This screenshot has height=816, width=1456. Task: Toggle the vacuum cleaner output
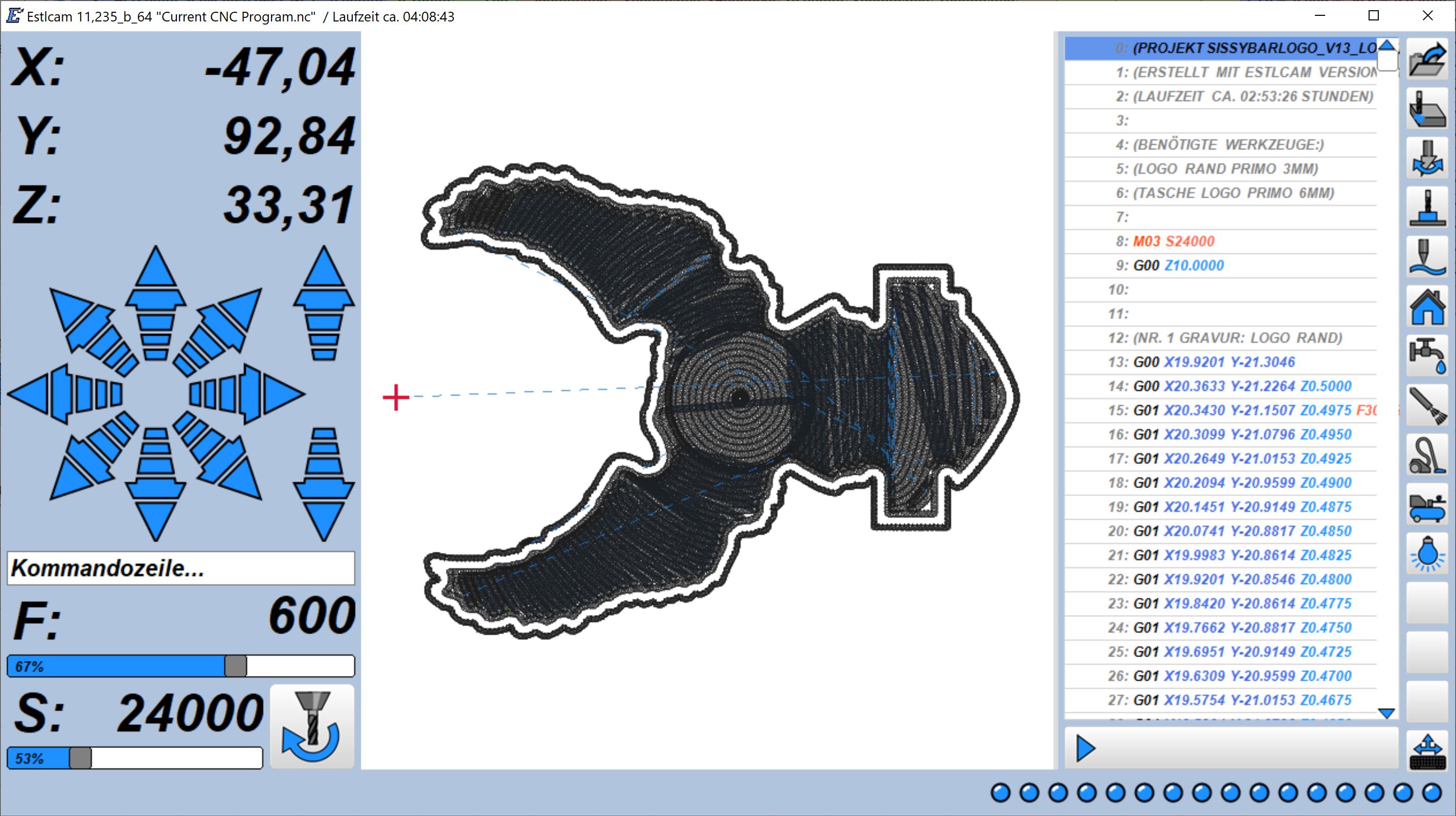1427,454
